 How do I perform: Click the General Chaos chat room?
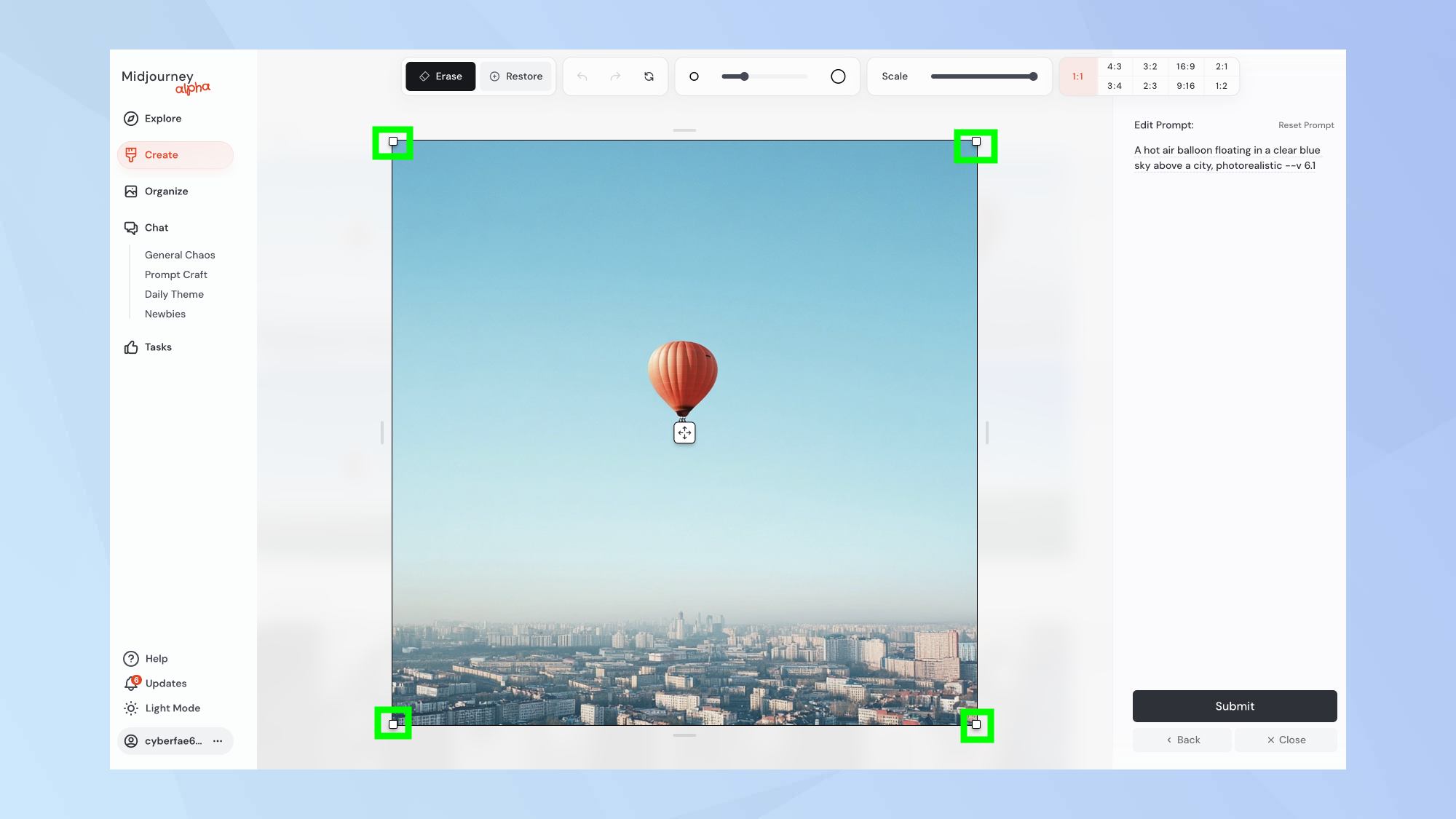click(180, 255)
